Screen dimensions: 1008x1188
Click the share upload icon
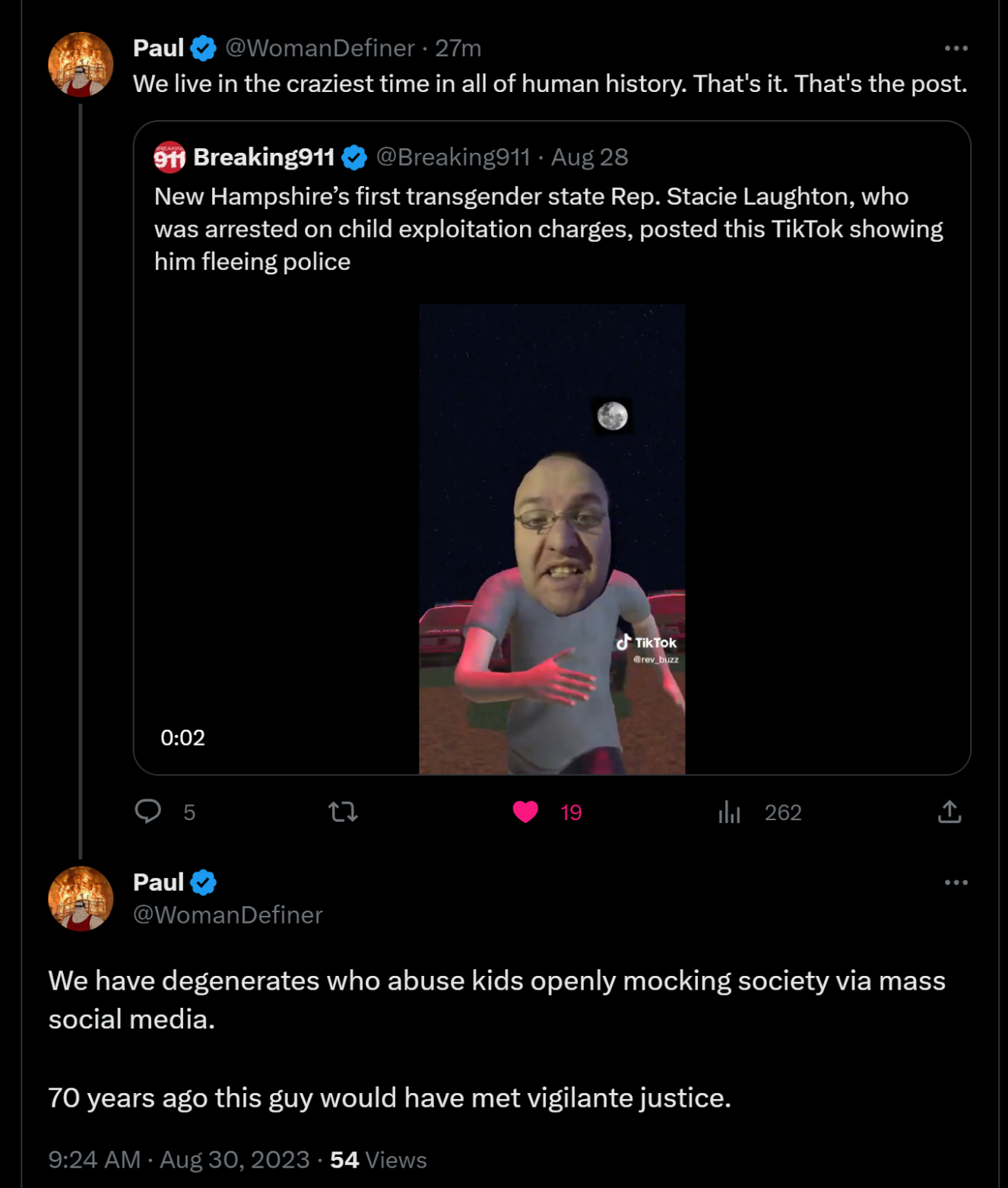tap(949, 812)
